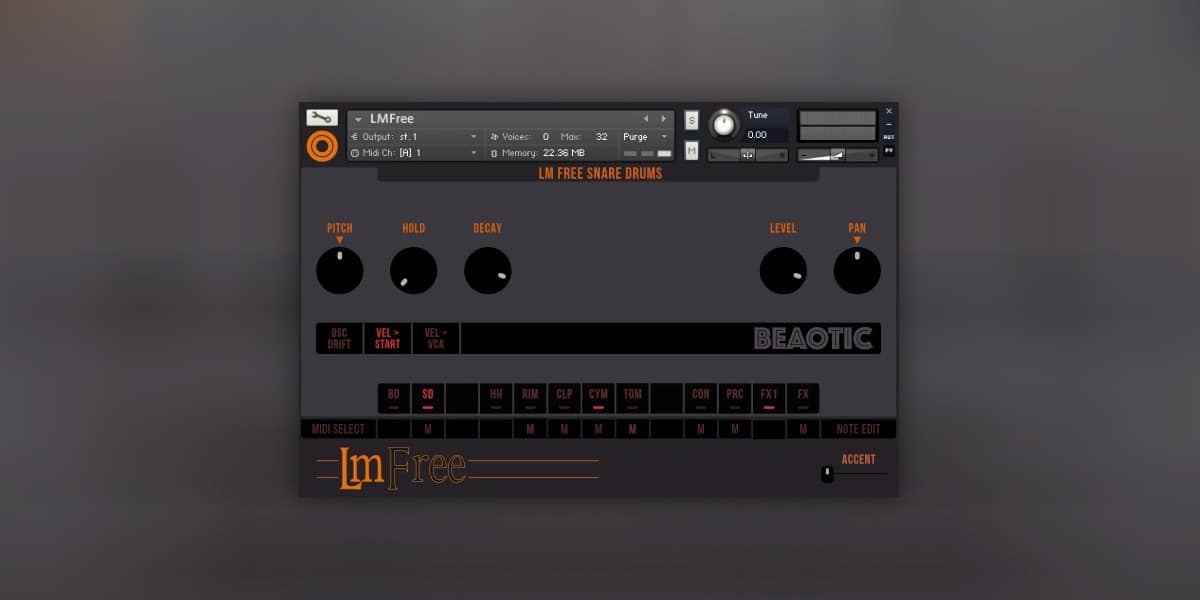Toggle the M button under CYM
Viewport: 1200px width, 600px height.
[598, 429]
